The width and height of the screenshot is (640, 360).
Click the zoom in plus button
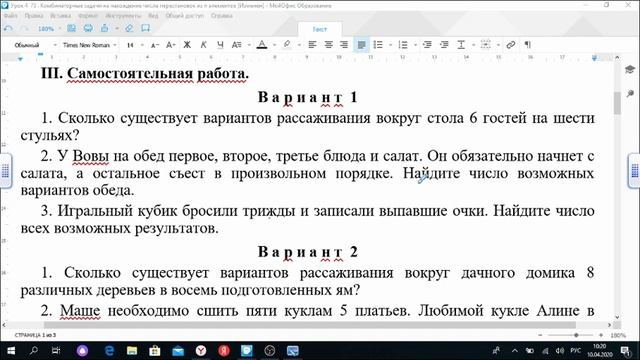click(601, 335)
